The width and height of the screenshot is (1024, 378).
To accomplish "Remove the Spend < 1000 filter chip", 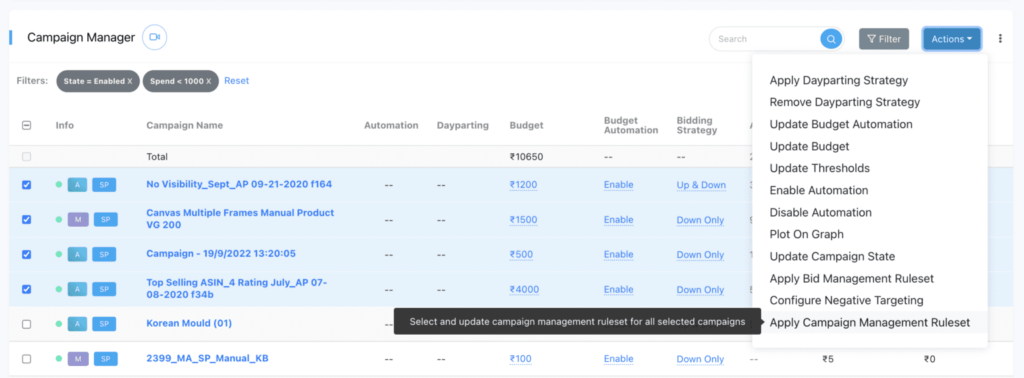I will pos(209,81).
